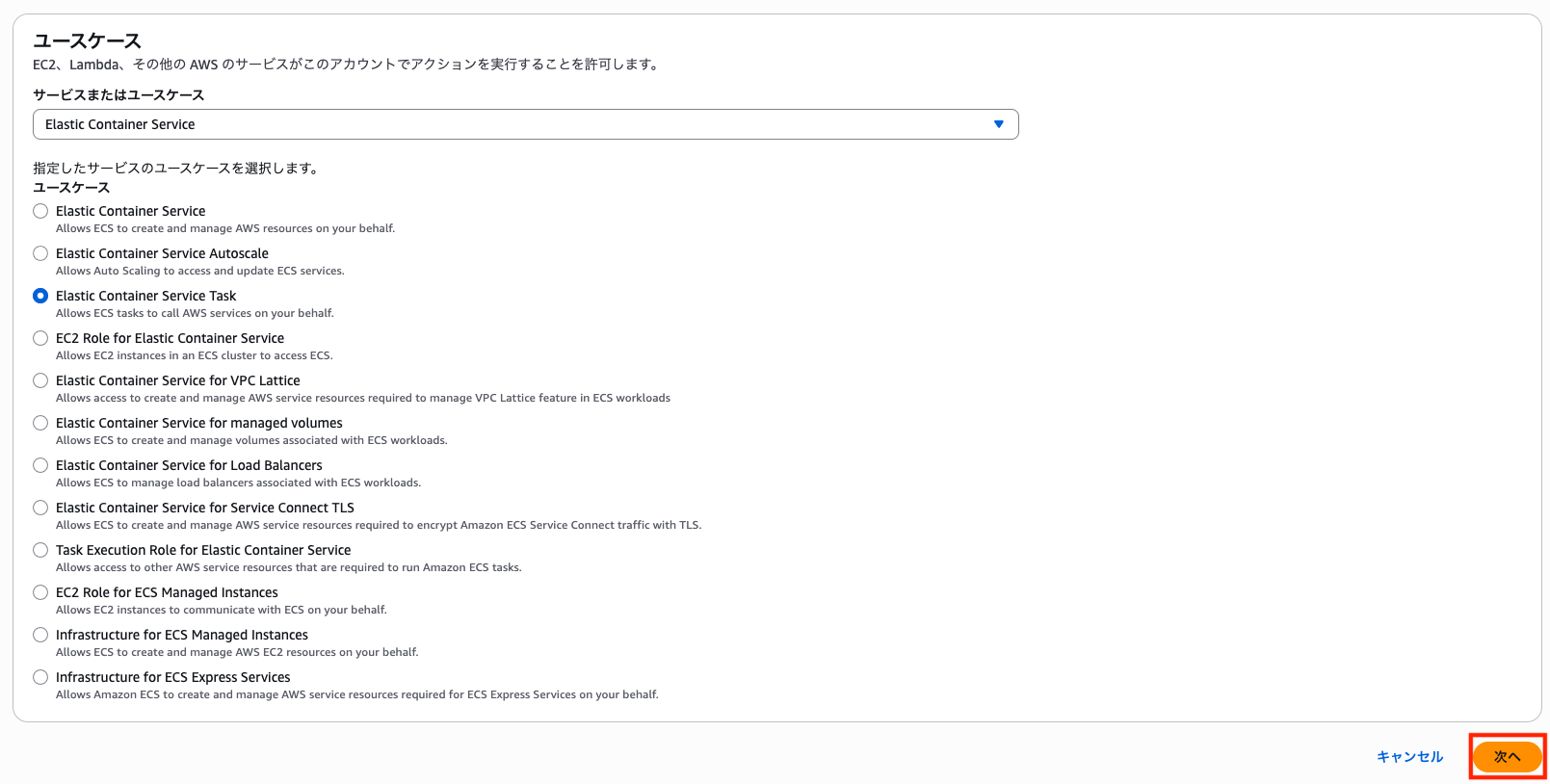Click 'required to run Amazon ECS tasks' description
The width and height of the screenshot is (1550, 784).
289,567
